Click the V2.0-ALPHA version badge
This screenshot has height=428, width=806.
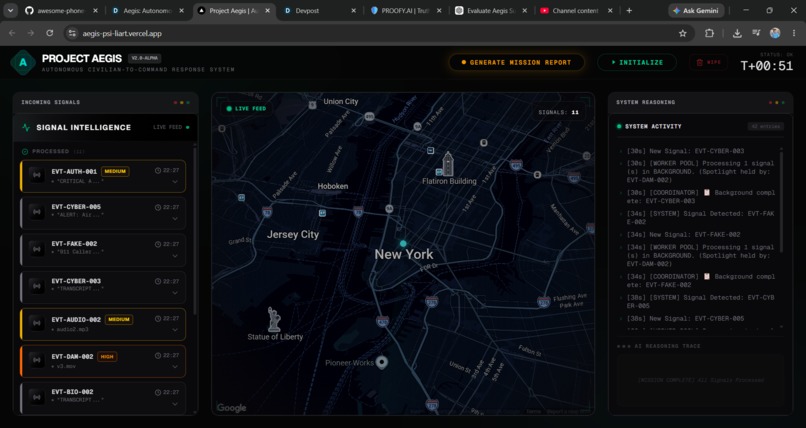tap(144, 59)
